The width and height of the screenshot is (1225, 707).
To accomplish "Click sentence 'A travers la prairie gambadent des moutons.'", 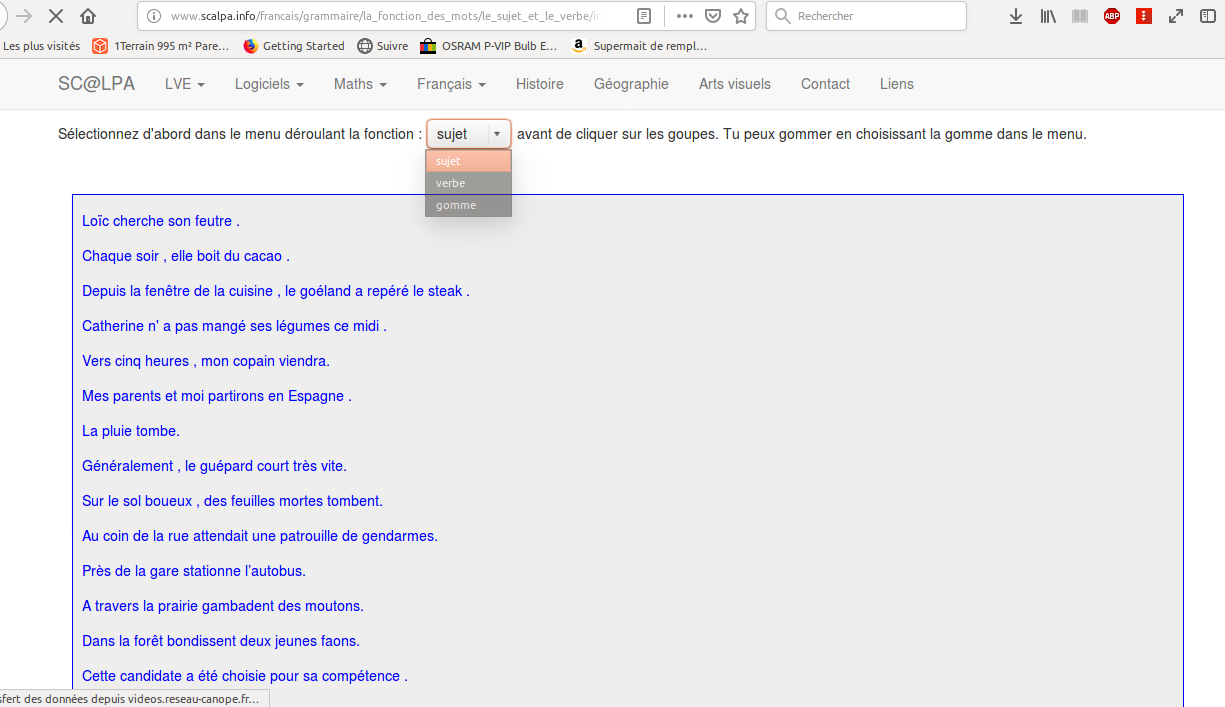I will point(223,606).
